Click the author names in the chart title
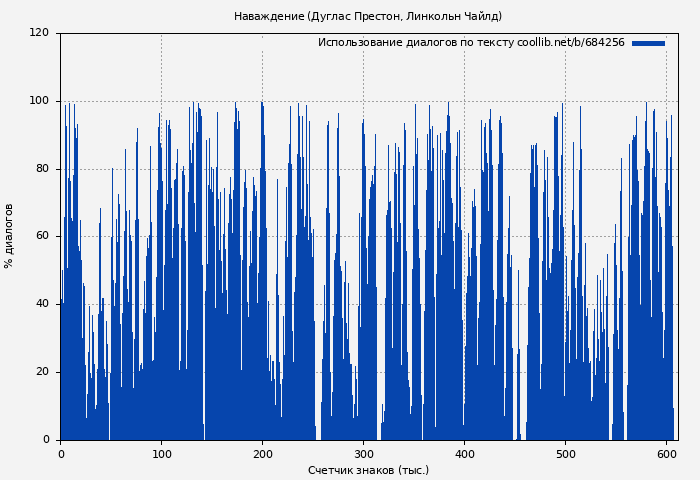This screenshot has height=480, width=700. point(405,16)
